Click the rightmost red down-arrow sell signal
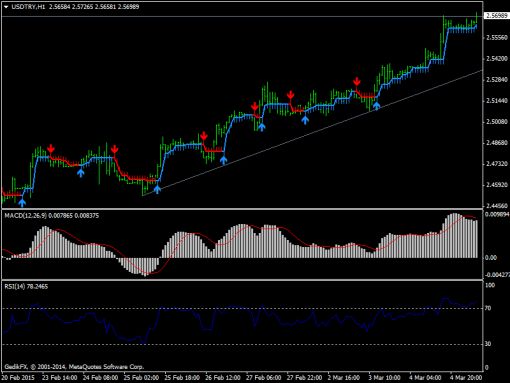Image resolution: width=510 pixels, height=383 pixels. 357,81
